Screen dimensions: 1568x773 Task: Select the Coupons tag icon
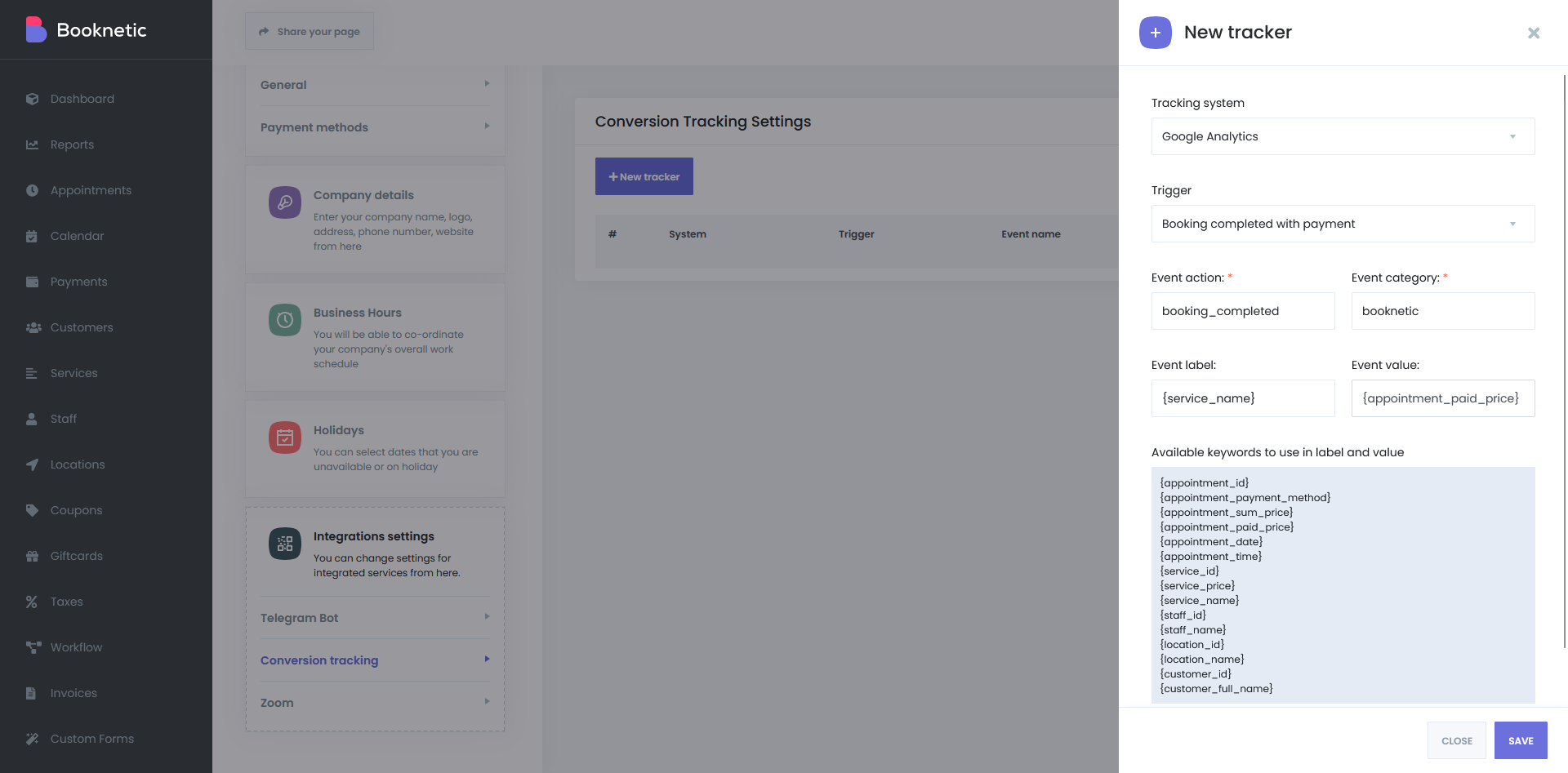[33, 510]
